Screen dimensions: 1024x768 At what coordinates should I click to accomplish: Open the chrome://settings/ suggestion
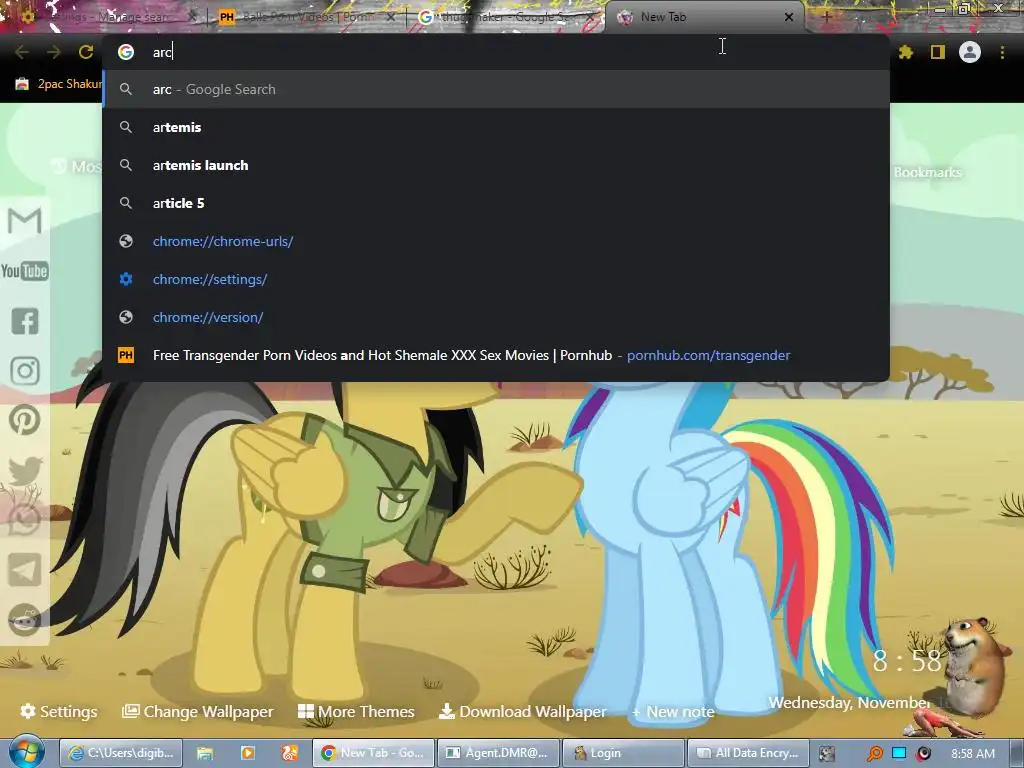pos(496,279)
